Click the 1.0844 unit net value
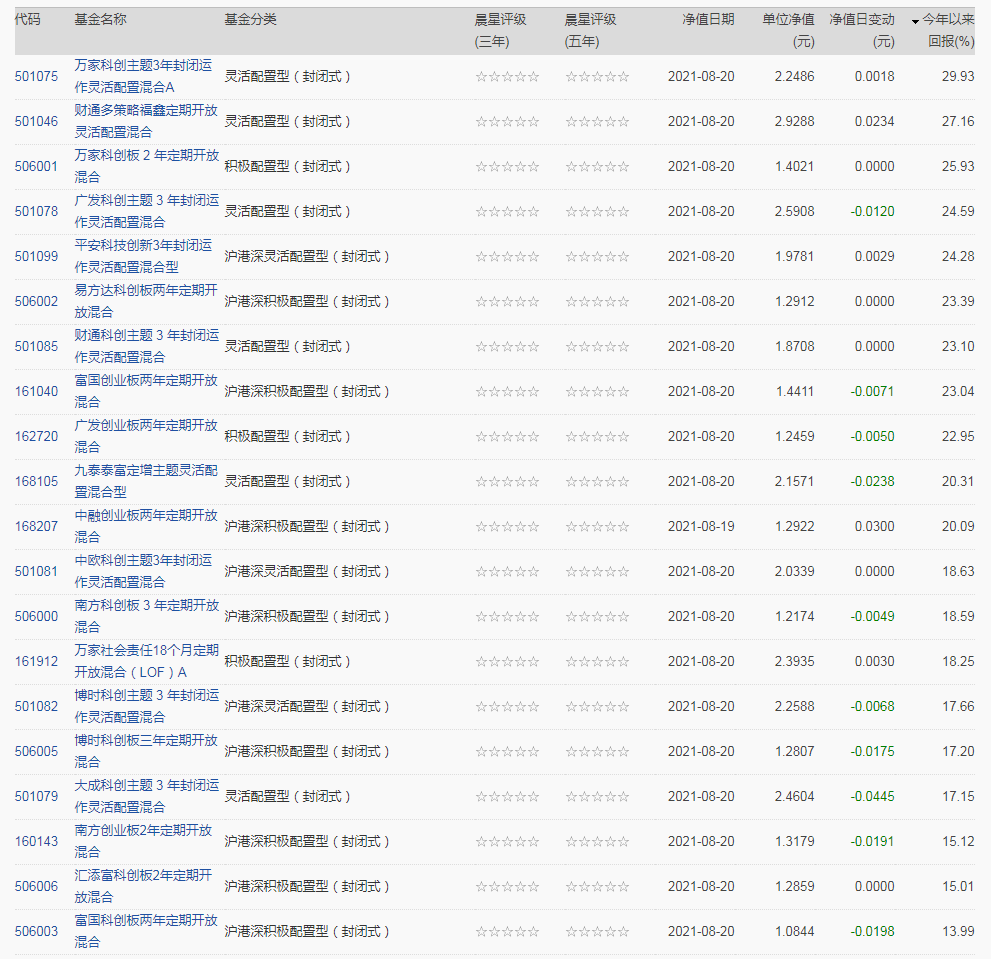Image resolution: width=991 pixels, height=959 pixels. click(x=794, y=931)
